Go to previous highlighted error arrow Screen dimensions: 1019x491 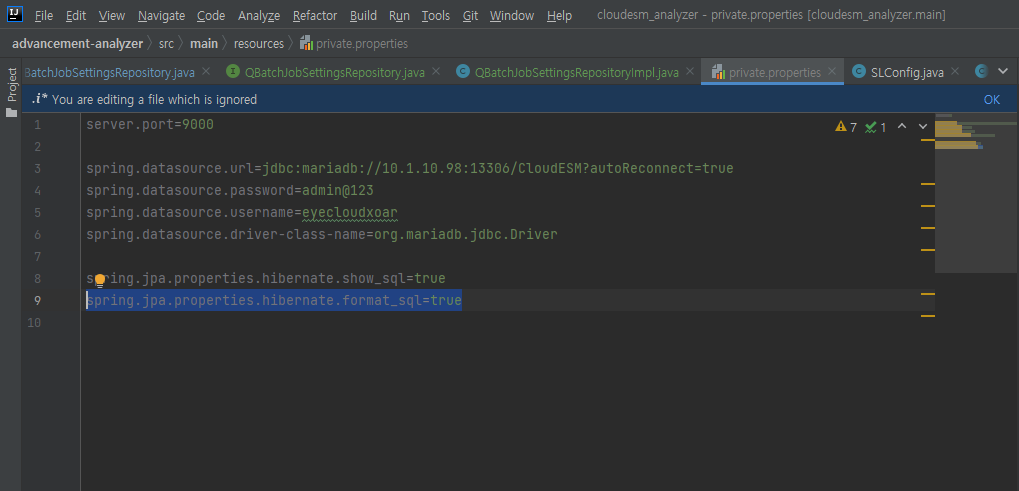click(901, 126)
